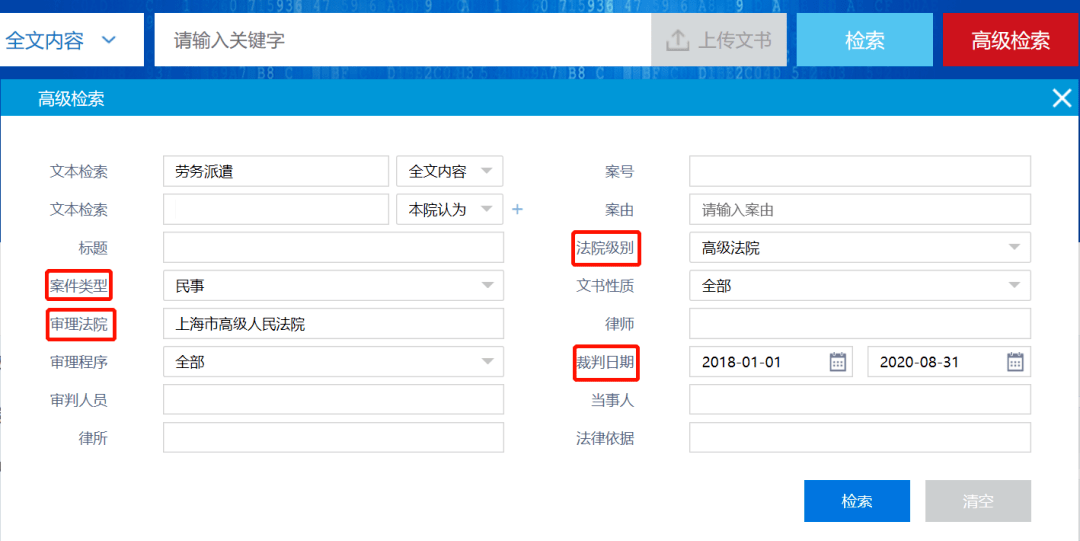Click the plus icon to add text search row

517,210
